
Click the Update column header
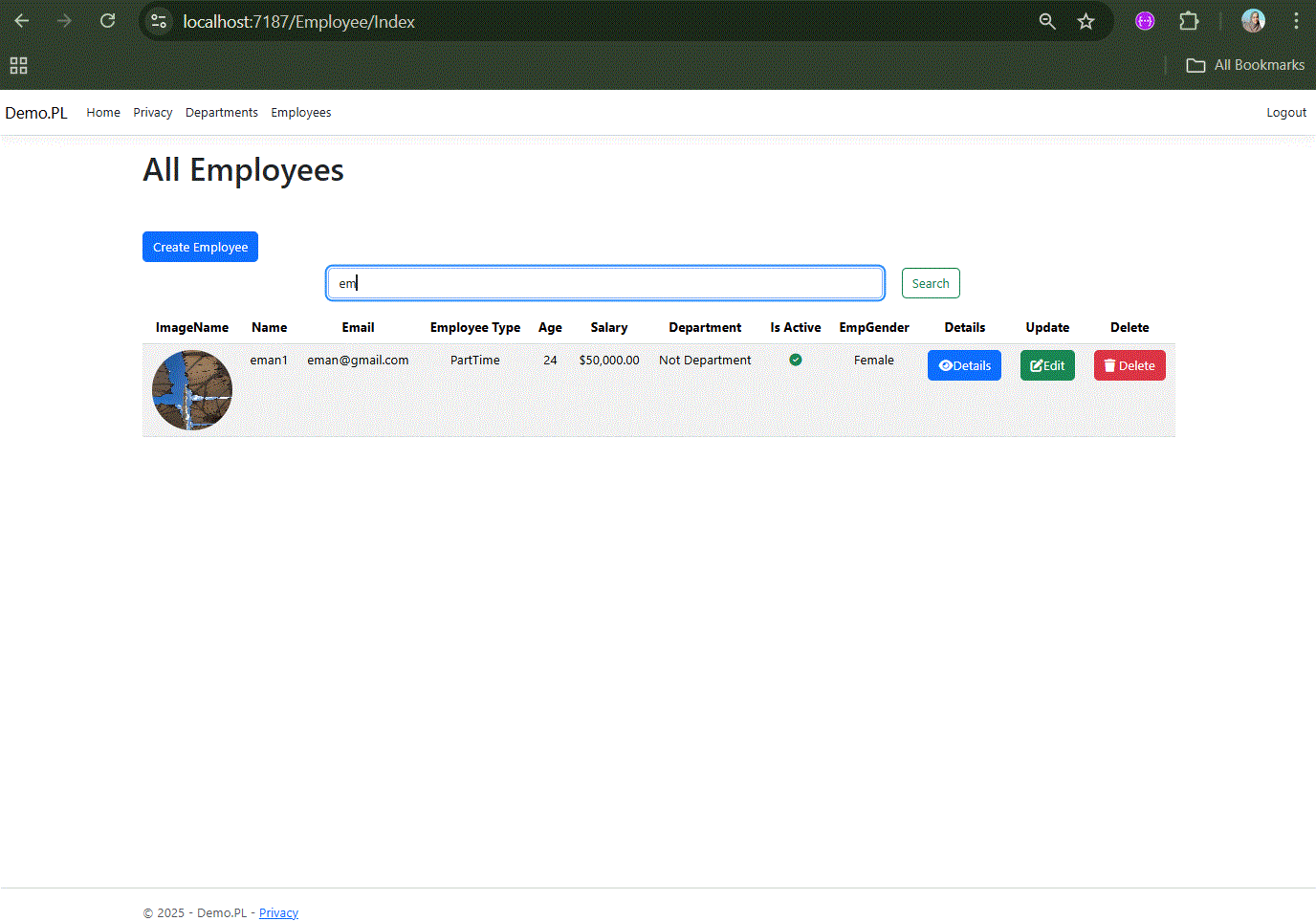pos(1047,327)
